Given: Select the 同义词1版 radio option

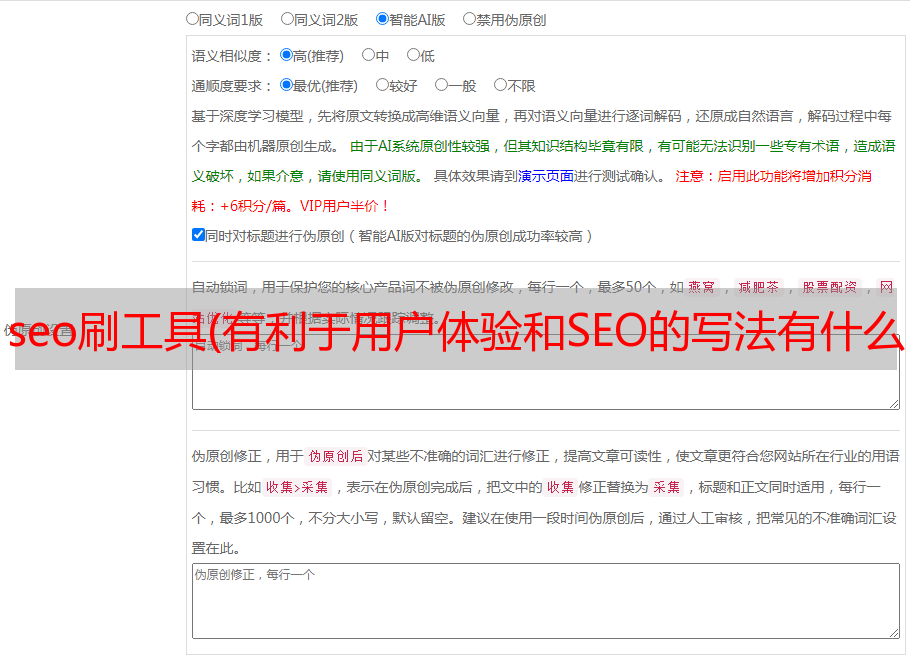Looking at the screenshot, I should pyautogui.click(x=193, y=19).
